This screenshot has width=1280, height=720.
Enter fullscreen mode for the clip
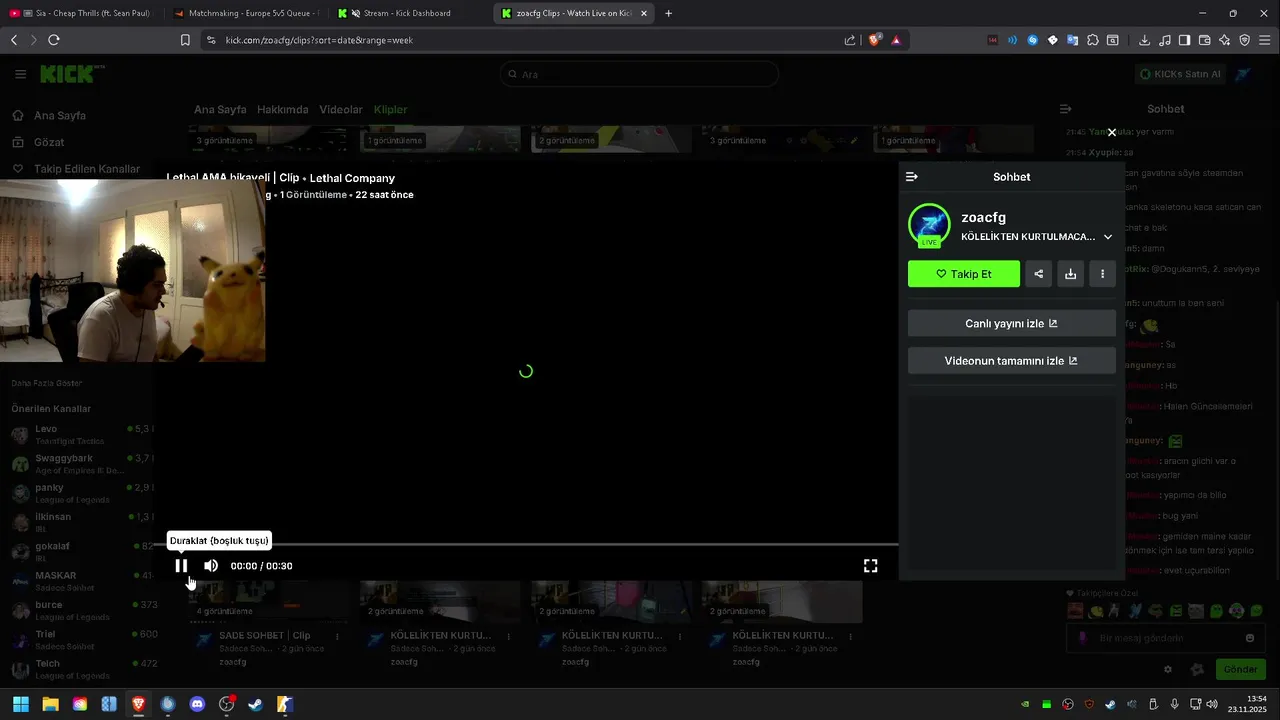[870, 566]
